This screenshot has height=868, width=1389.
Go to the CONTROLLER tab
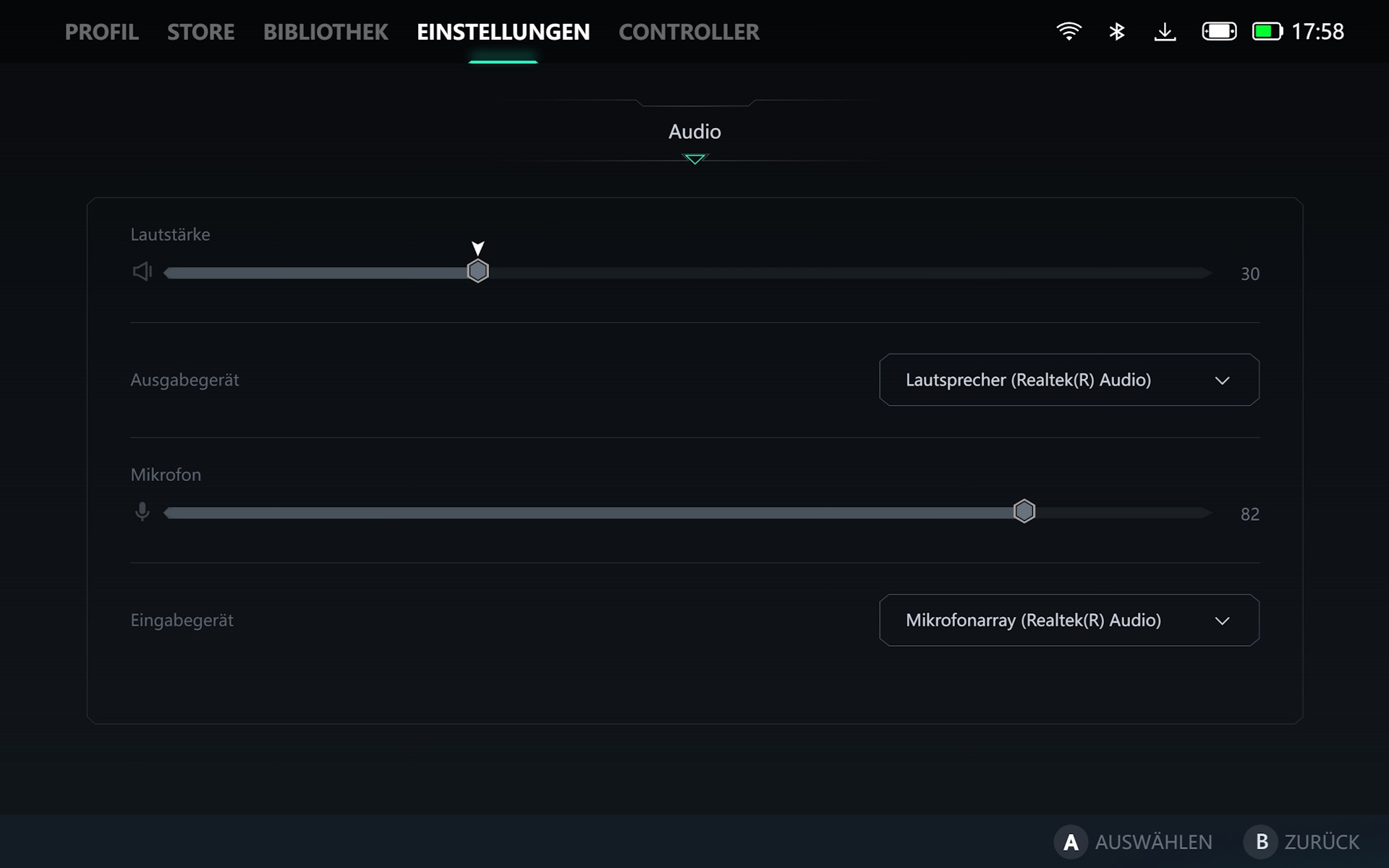click(x=689, y=32)
